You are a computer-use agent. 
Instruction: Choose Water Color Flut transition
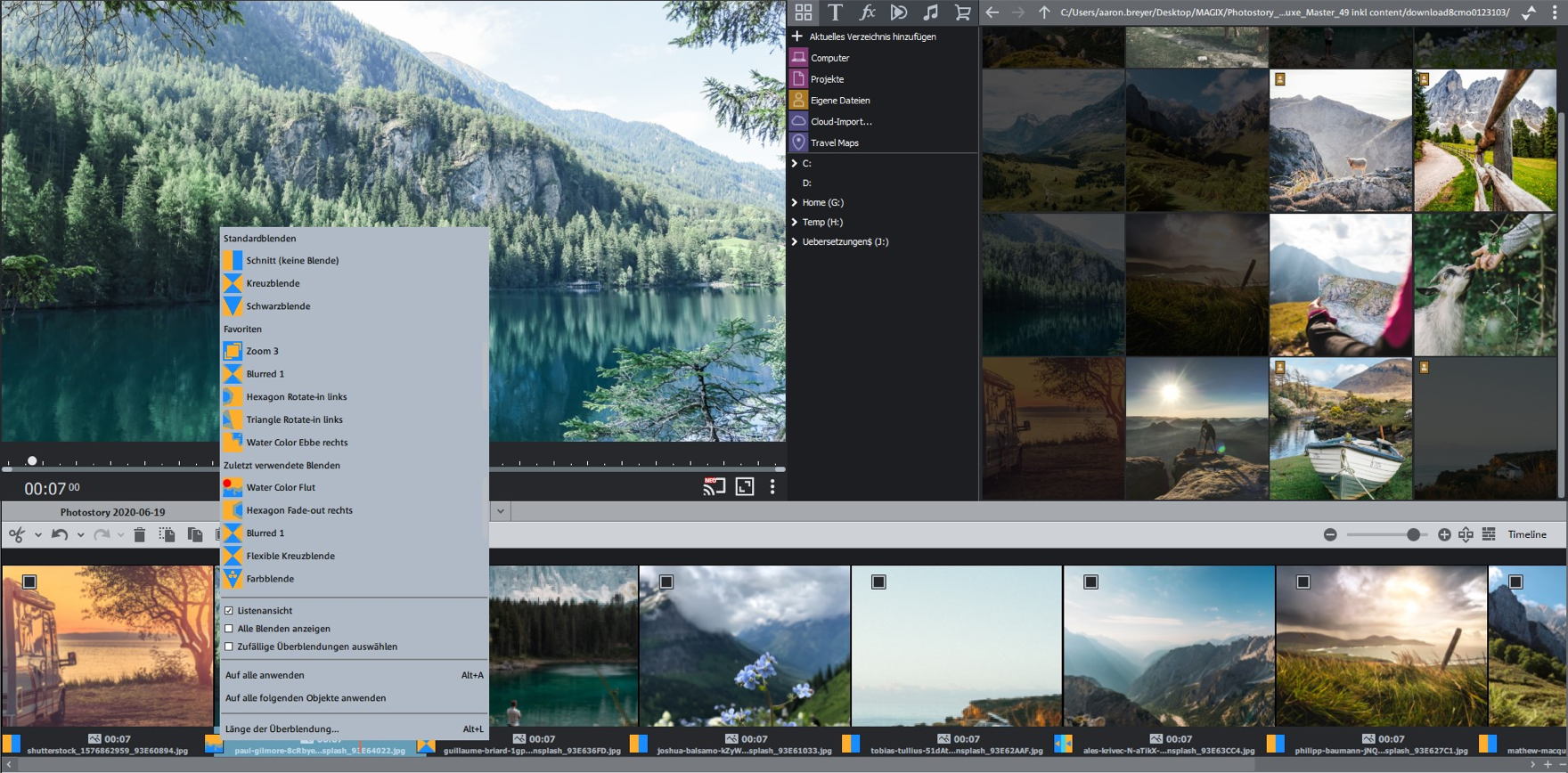tap(281, 488)
